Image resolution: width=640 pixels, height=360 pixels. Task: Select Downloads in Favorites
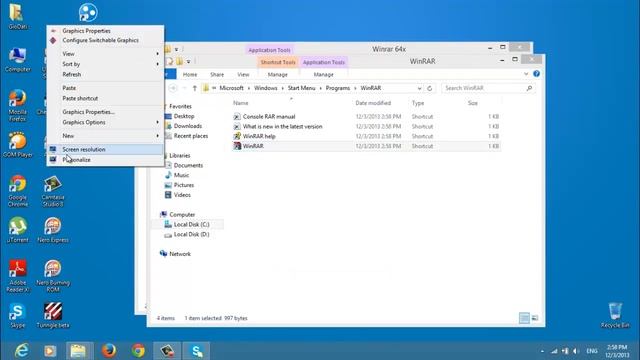coord(187,126)
